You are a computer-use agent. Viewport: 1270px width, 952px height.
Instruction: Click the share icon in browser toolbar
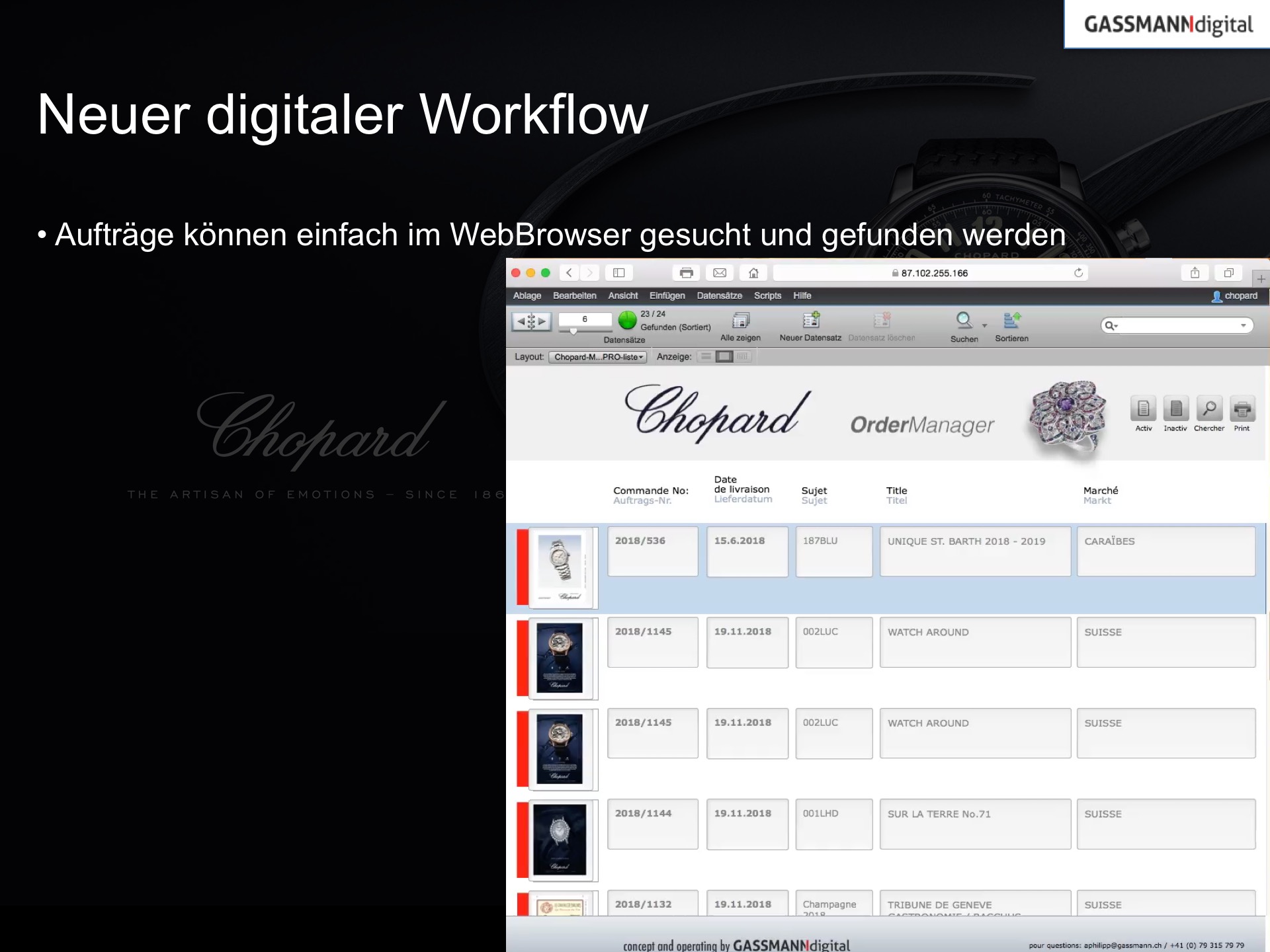point(1195,272)
